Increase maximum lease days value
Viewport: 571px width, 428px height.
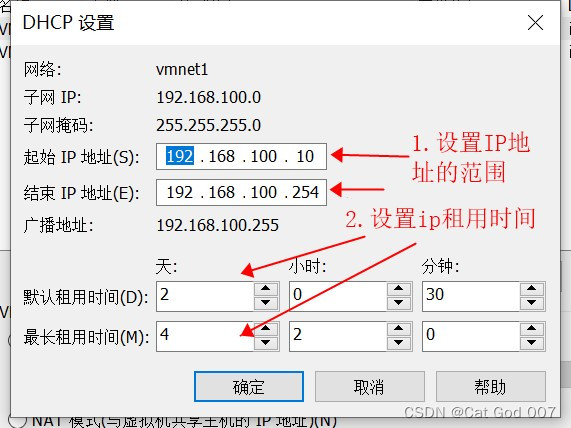pyautogui.click(x=265, y=329)
